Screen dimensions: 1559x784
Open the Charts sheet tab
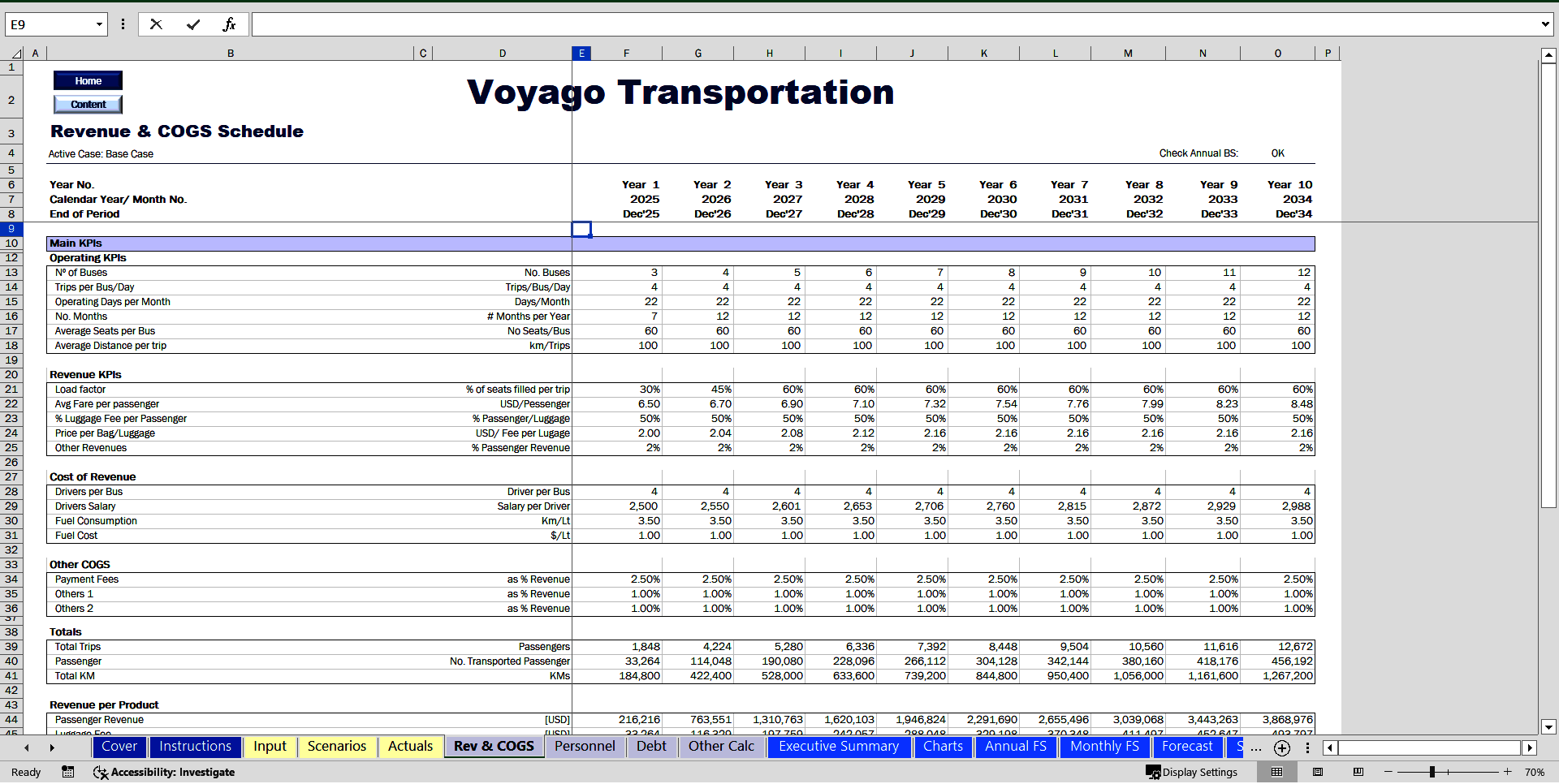943,747
